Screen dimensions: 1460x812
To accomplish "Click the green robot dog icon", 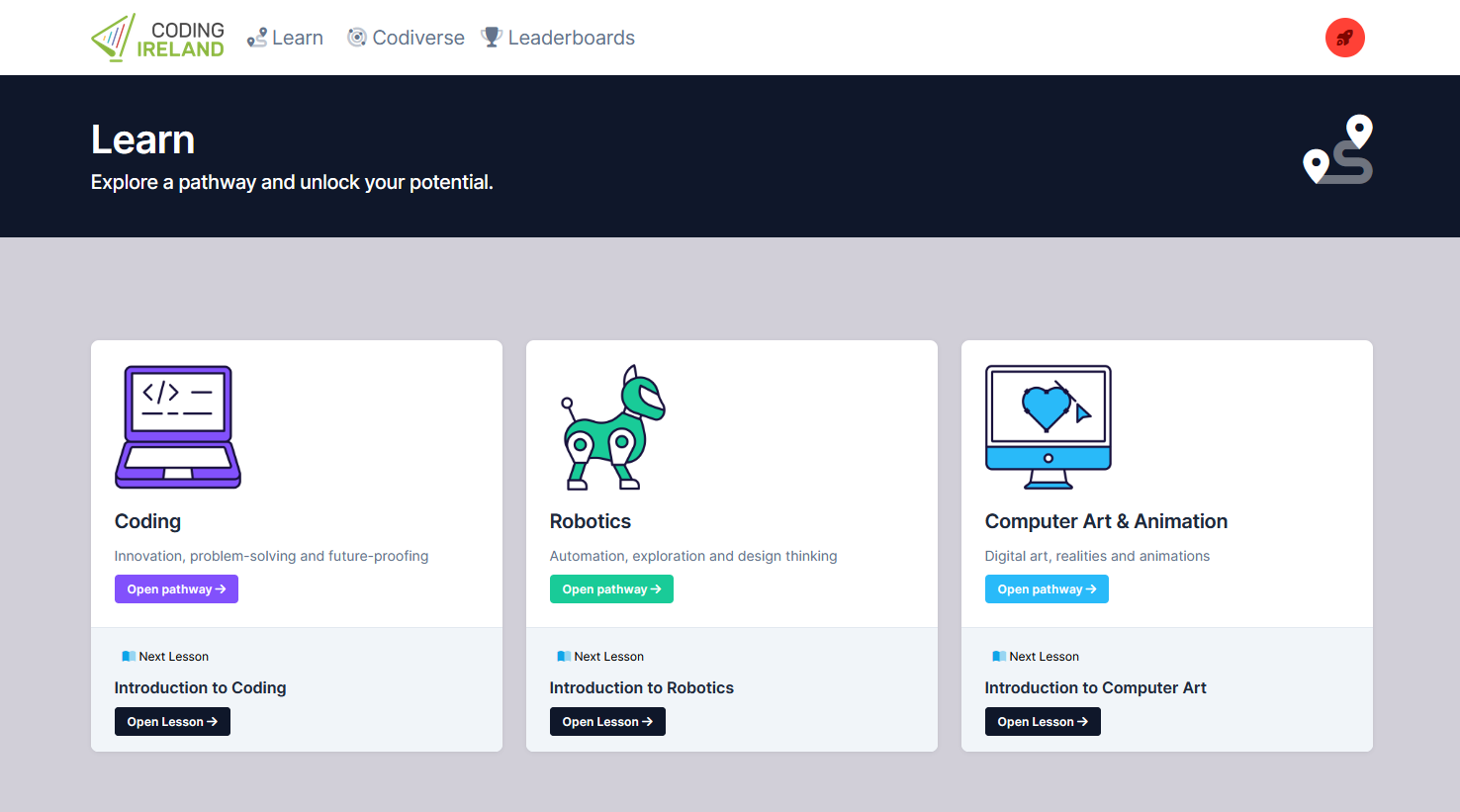I will click(613, 427).
